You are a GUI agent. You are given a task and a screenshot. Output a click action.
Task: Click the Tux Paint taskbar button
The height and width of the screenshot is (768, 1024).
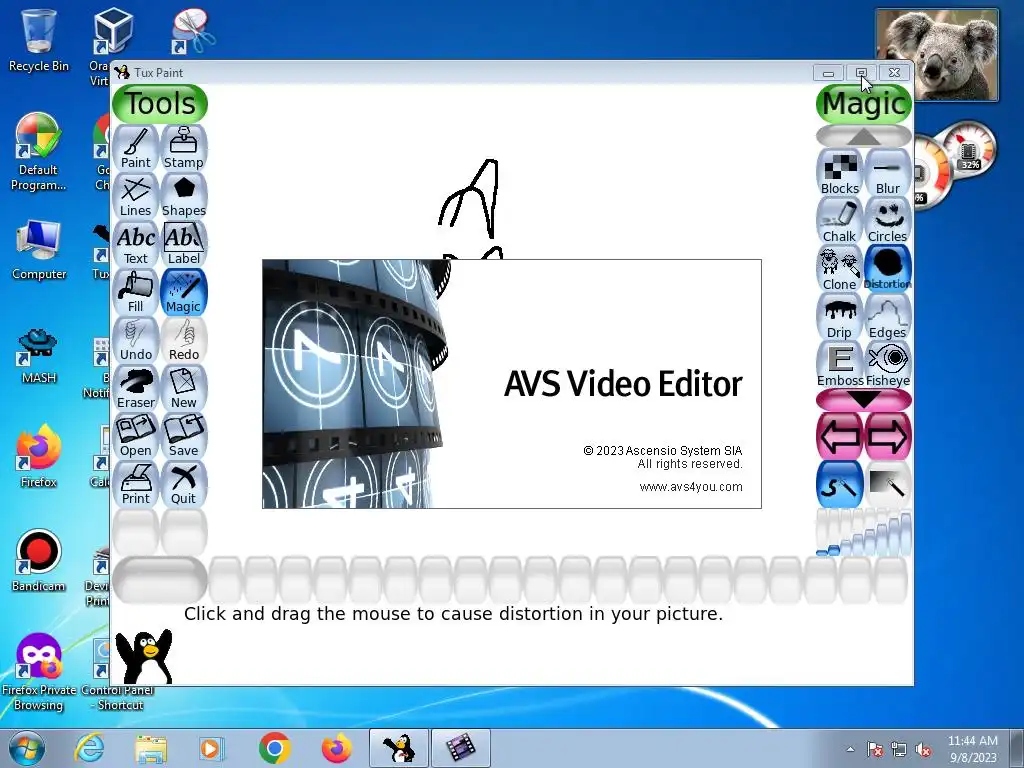click(399, 748)
